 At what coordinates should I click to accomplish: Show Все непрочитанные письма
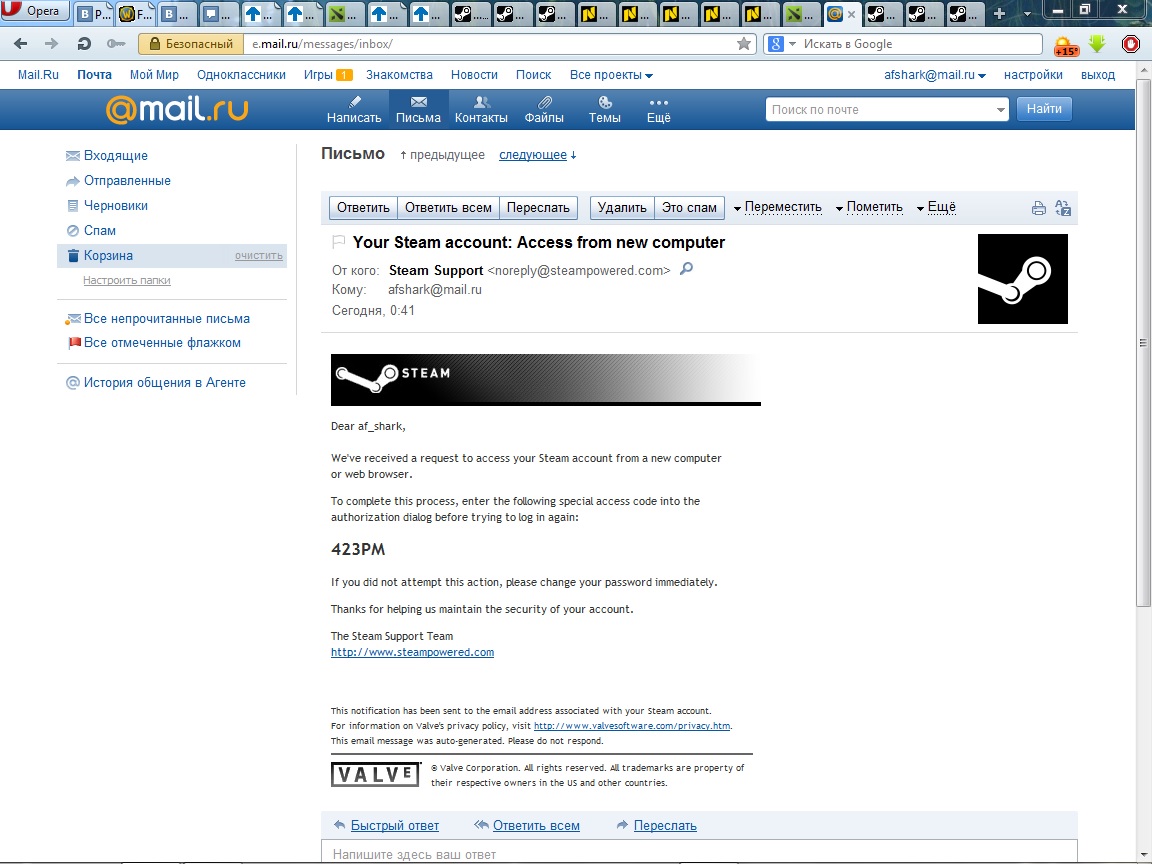(x=167, y=319)
